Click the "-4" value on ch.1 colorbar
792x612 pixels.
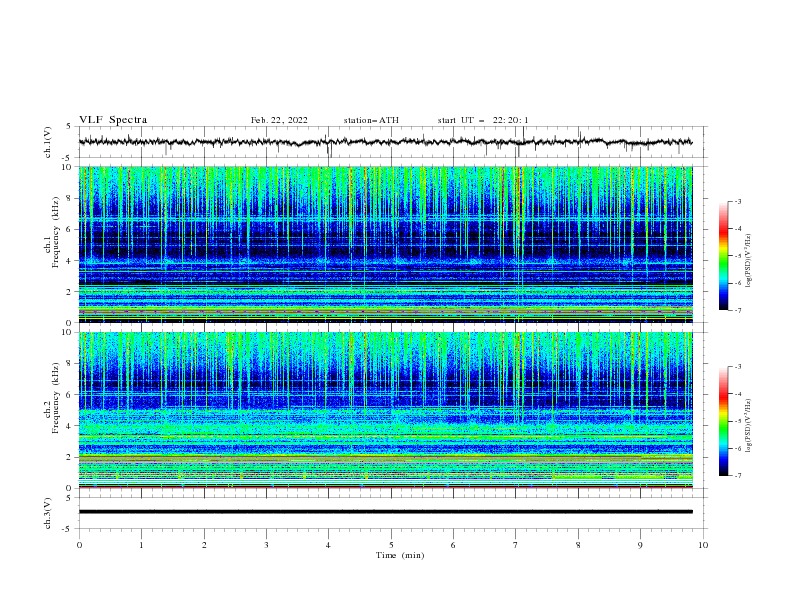point(738,229)
